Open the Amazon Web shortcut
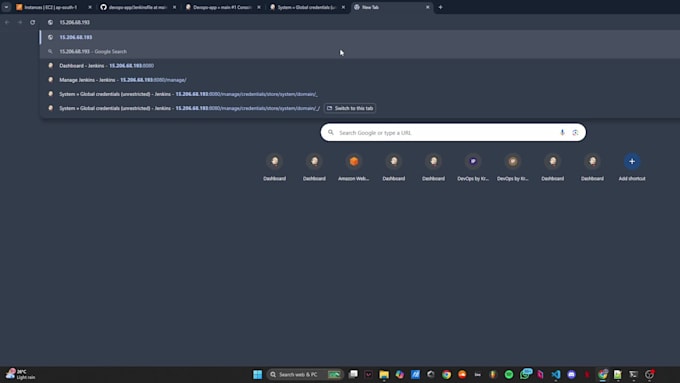 click(354, 167)
